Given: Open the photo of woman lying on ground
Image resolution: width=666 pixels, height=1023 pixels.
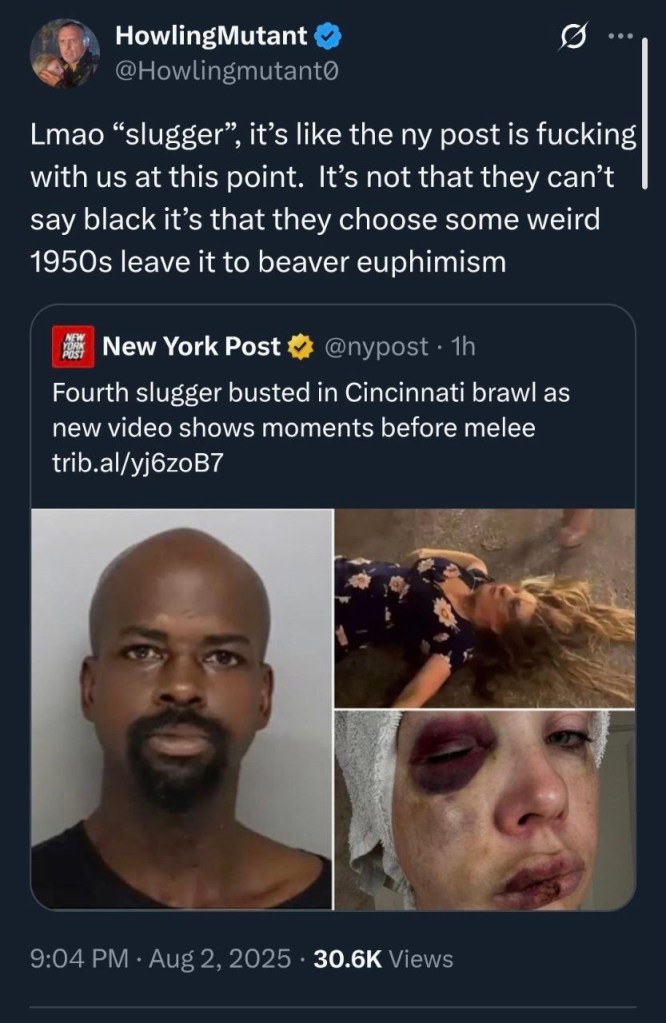Looking at the screenshot, I should [x=485, y=608].
